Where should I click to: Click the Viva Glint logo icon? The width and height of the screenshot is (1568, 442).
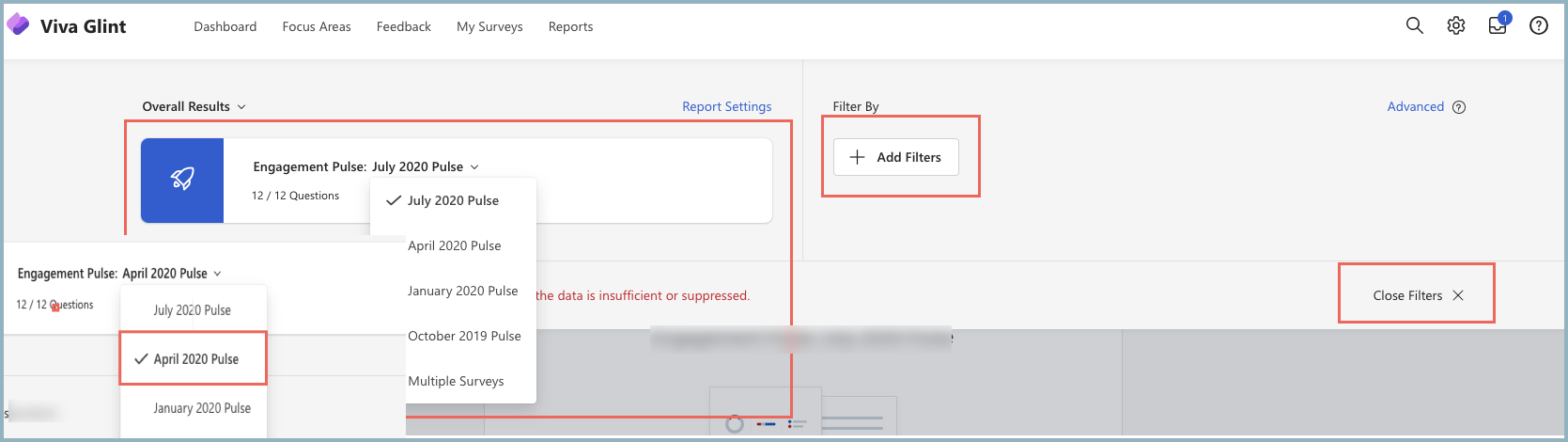[x=18, y=25]
